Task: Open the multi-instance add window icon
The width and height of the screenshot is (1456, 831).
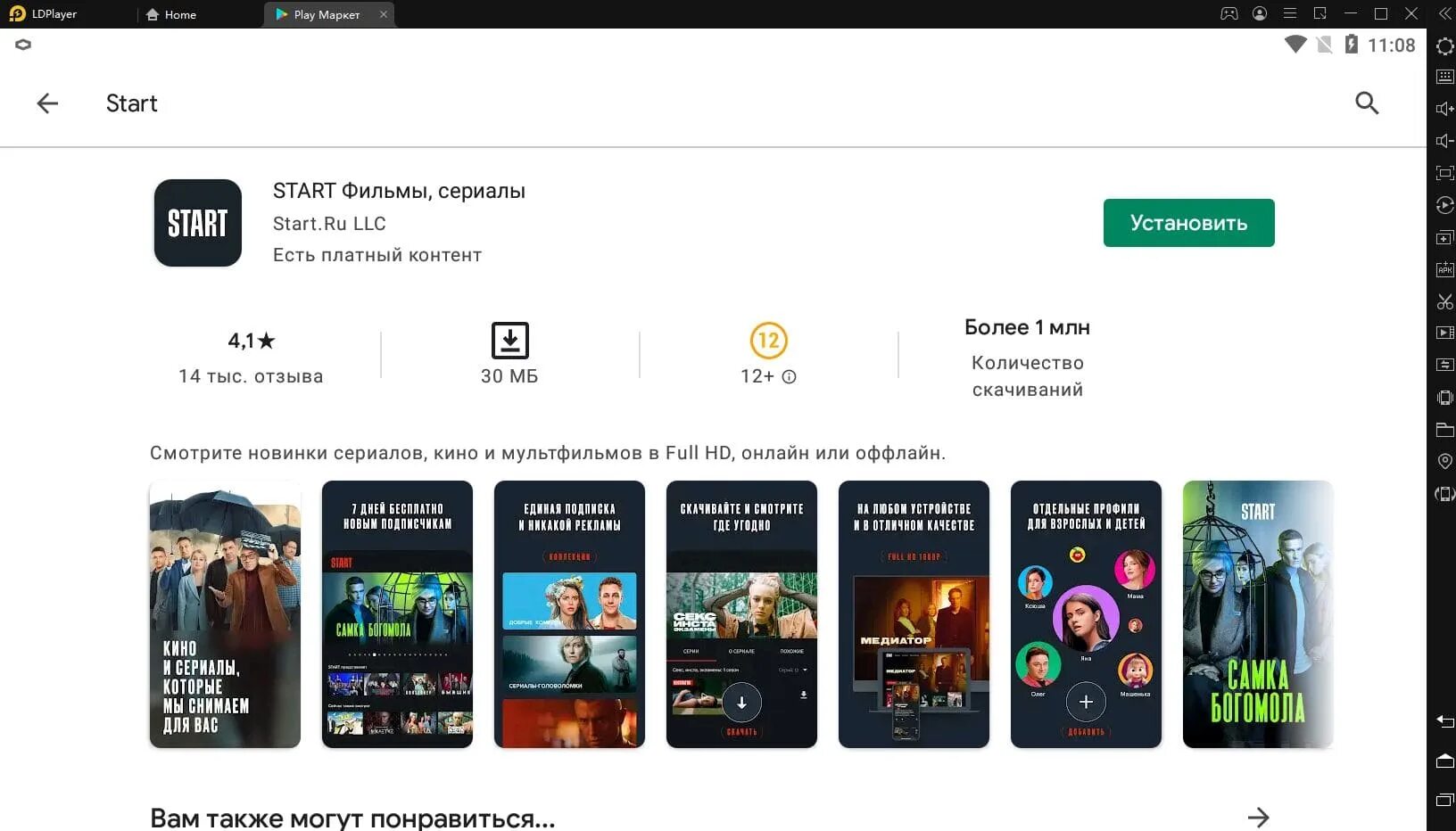Action: pos(1444,237)
